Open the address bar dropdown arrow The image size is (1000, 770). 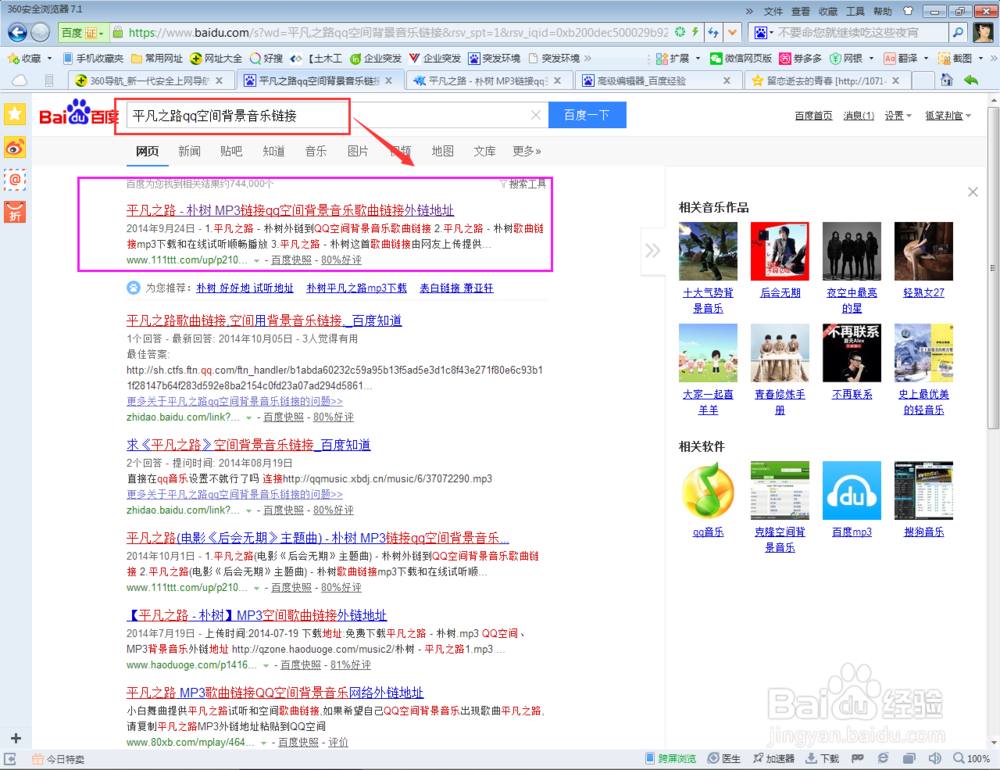tap(733, 32)
